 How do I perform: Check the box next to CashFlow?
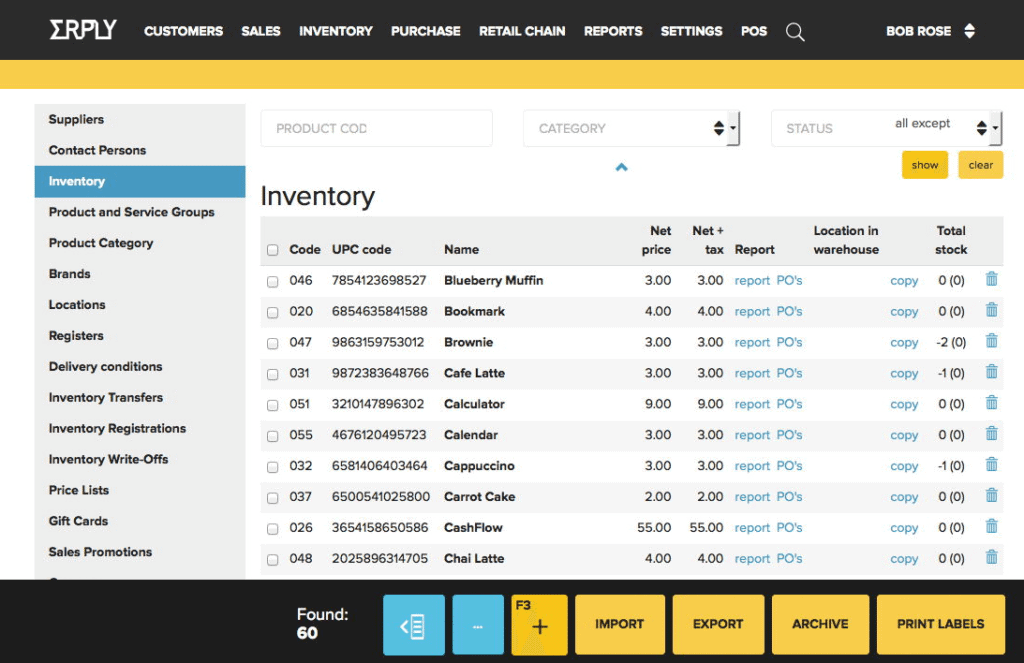[x=273, y=527]
